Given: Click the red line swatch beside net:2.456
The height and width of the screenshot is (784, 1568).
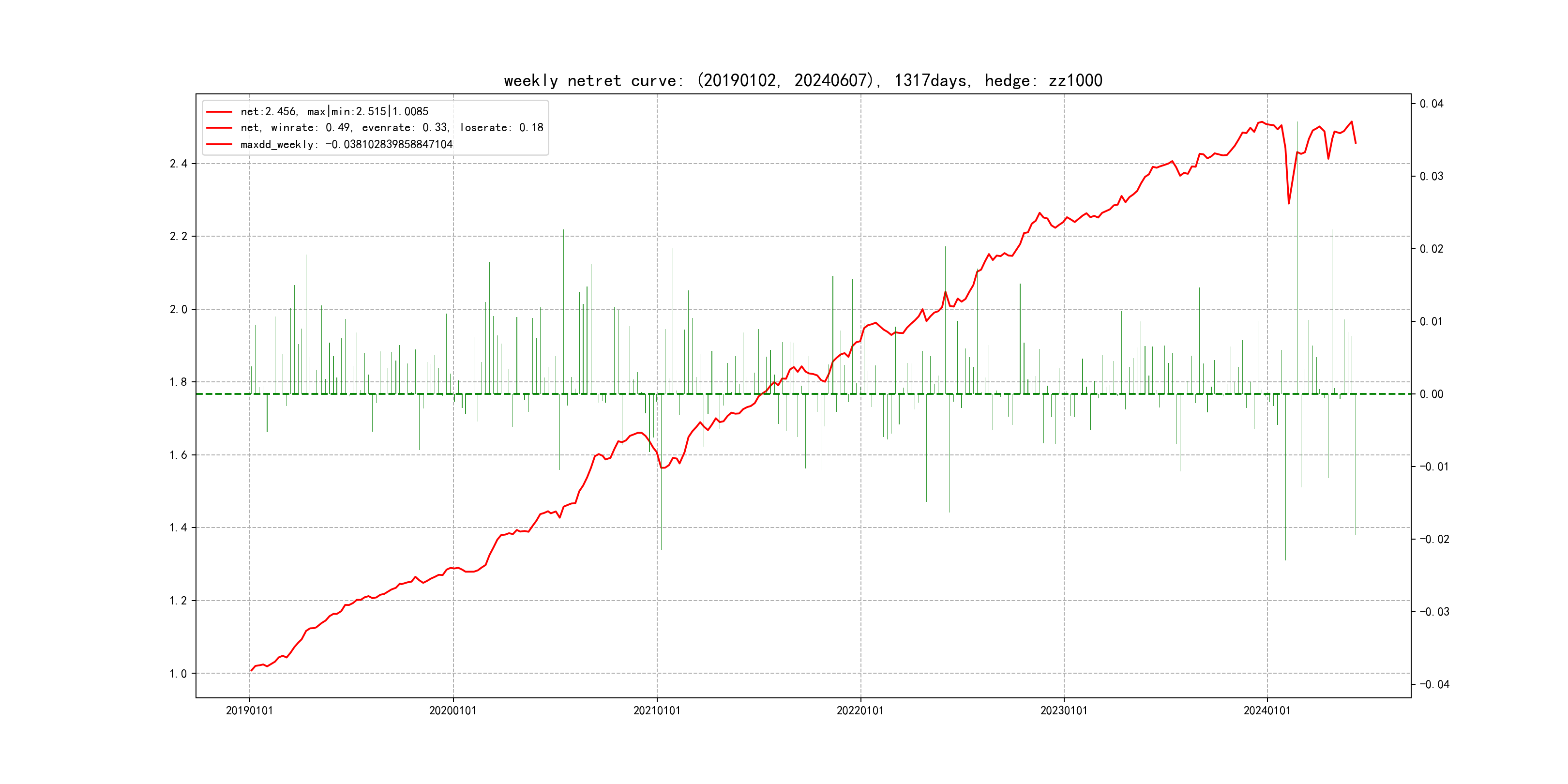Looking at the screenshot, I should pos(219,112).
